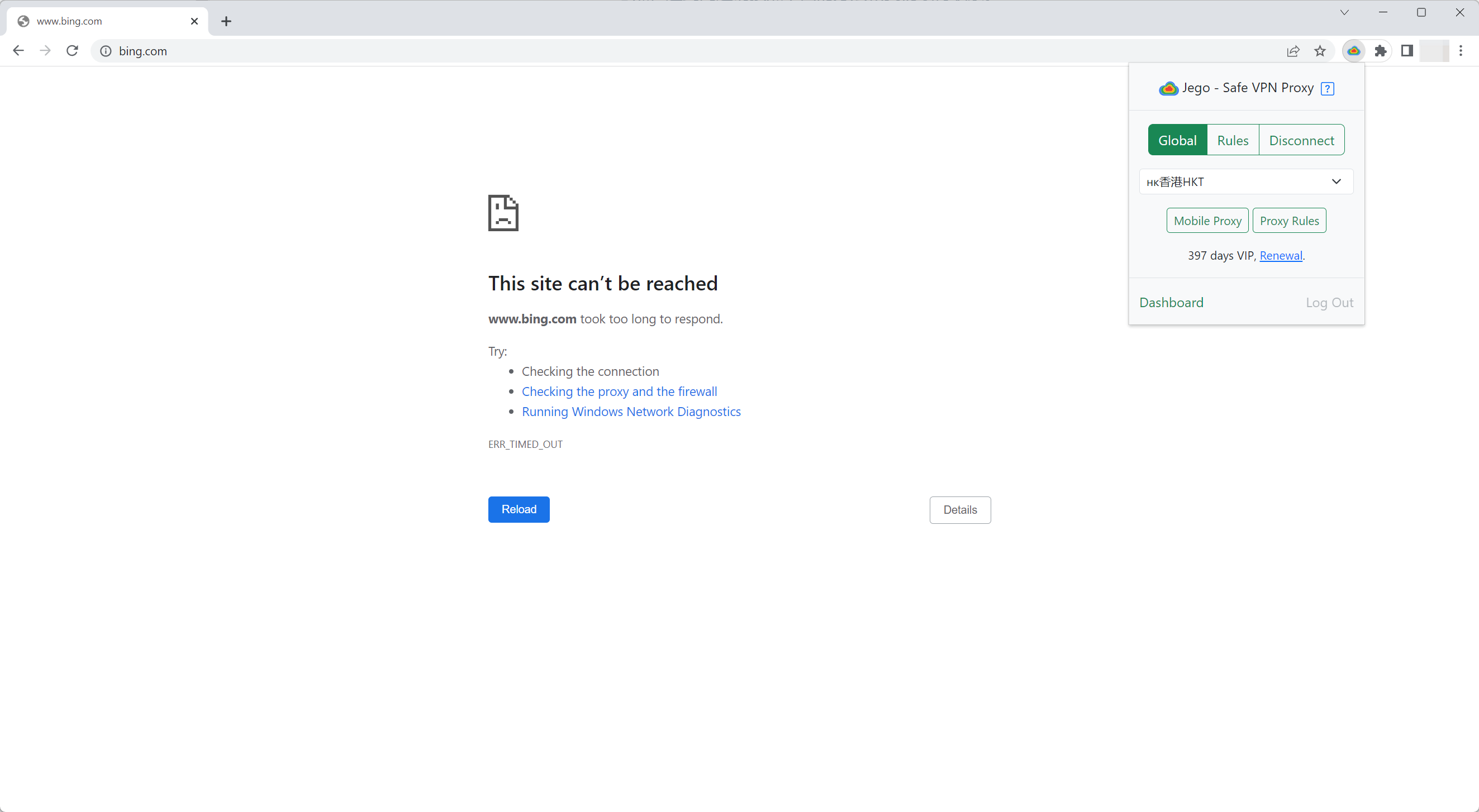Minimize the browser window

(1383, 13)
